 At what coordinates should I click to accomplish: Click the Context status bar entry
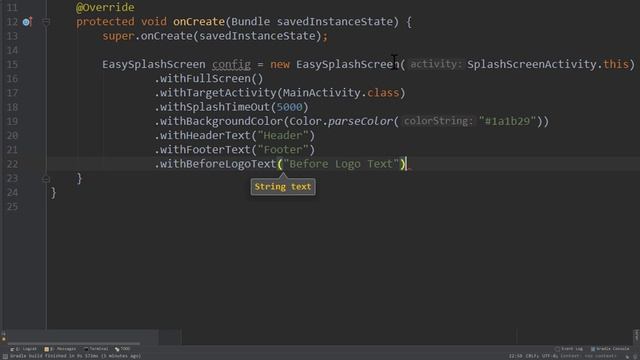[x=588, y=356]
